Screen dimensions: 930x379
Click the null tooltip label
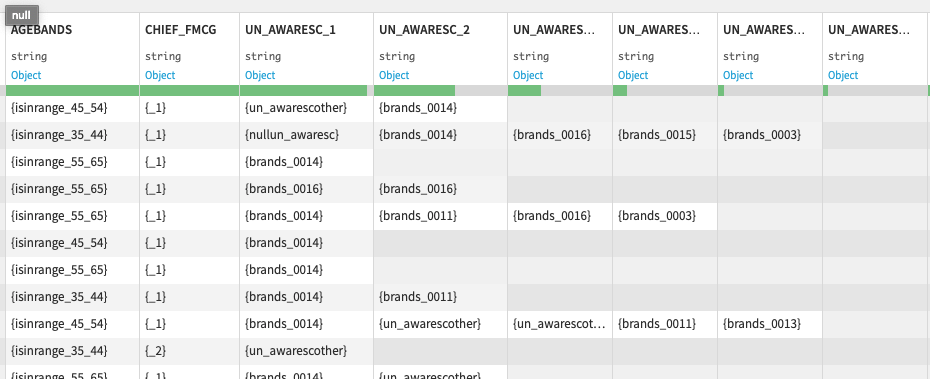21,15
